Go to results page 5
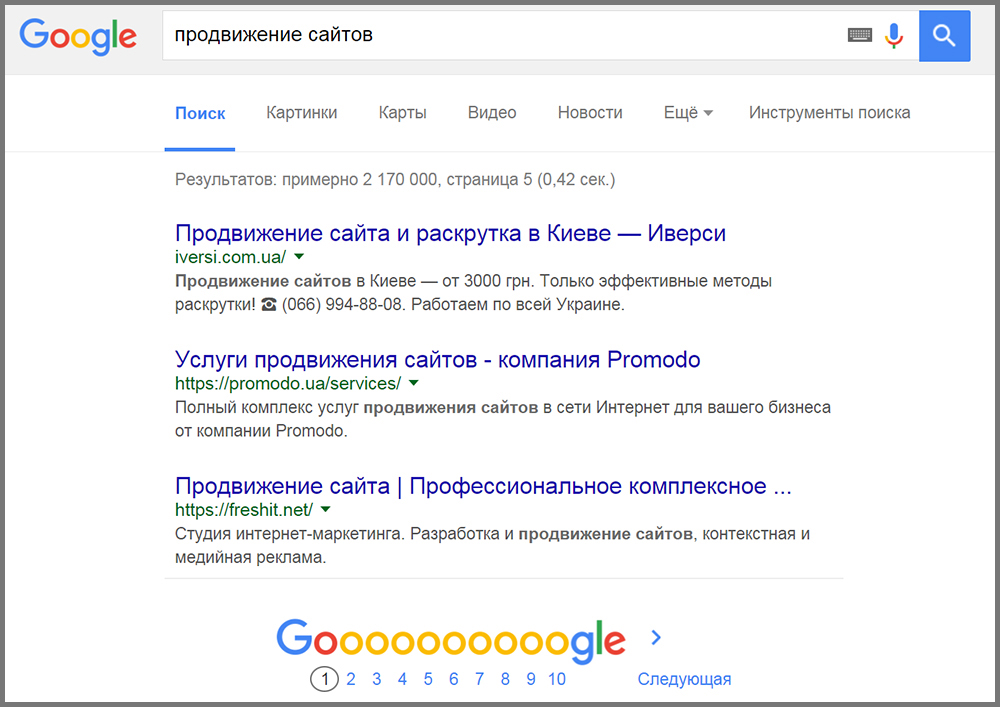The width and height of the screenshot is (1000, 707). pos(428,679)
